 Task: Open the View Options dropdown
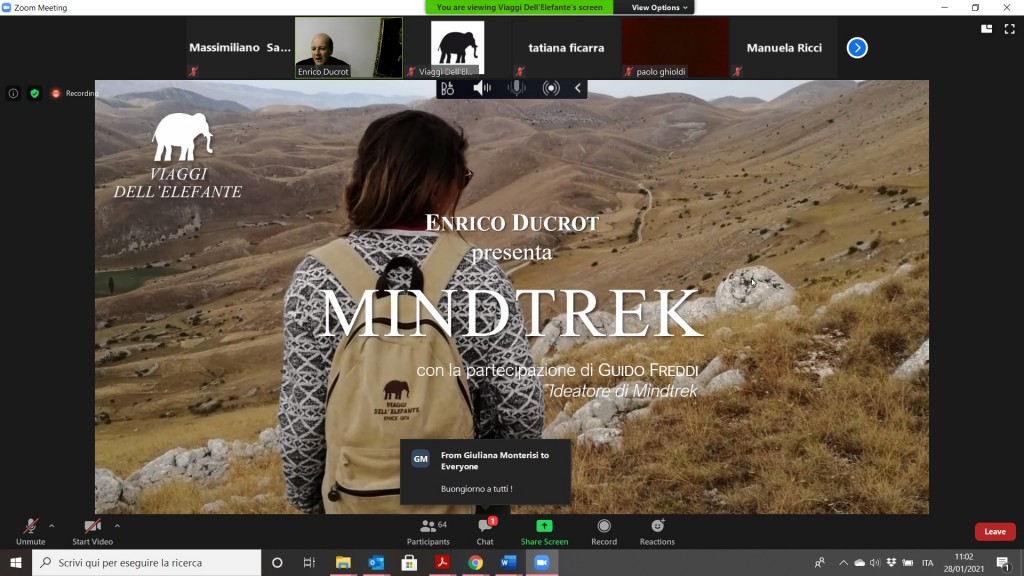pyautogui.click(x=660, y=7)
